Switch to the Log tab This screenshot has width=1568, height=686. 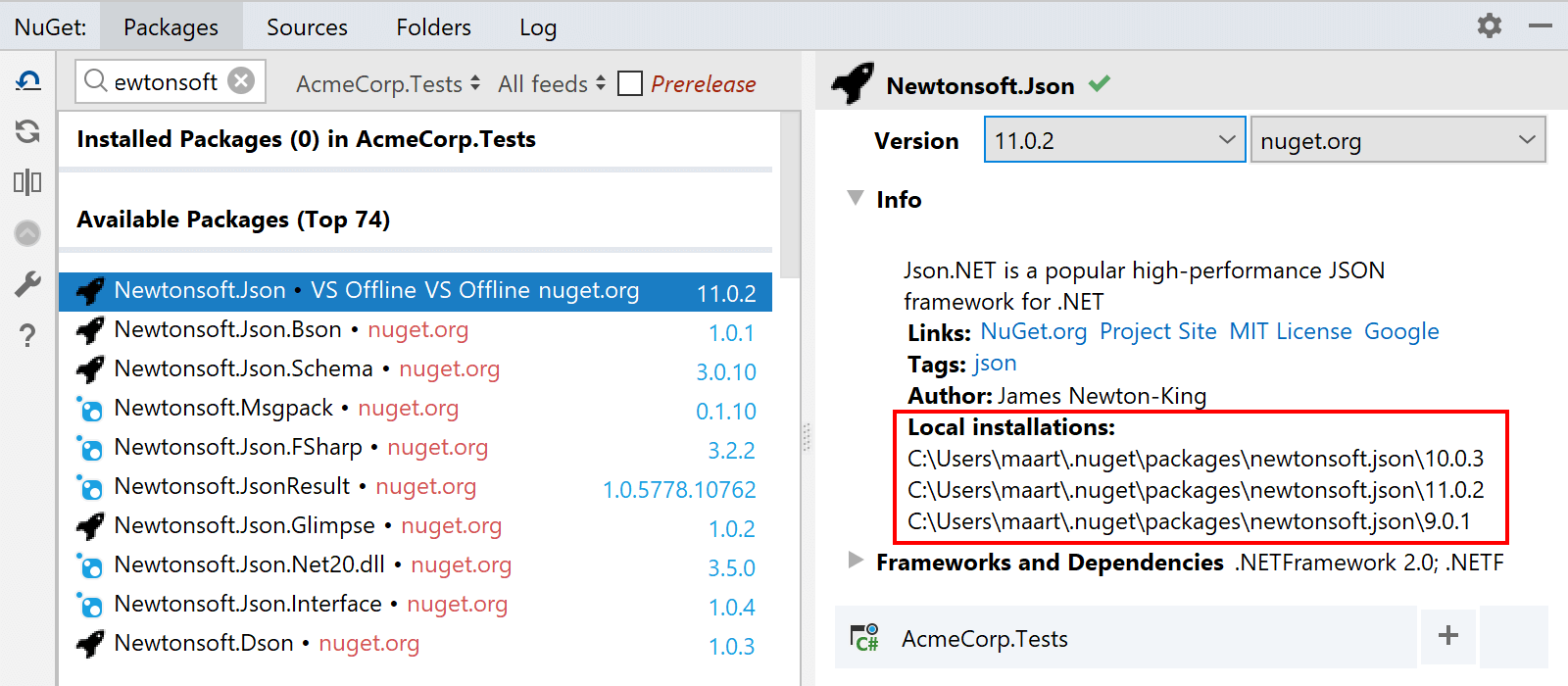click(x=538, y=27)
